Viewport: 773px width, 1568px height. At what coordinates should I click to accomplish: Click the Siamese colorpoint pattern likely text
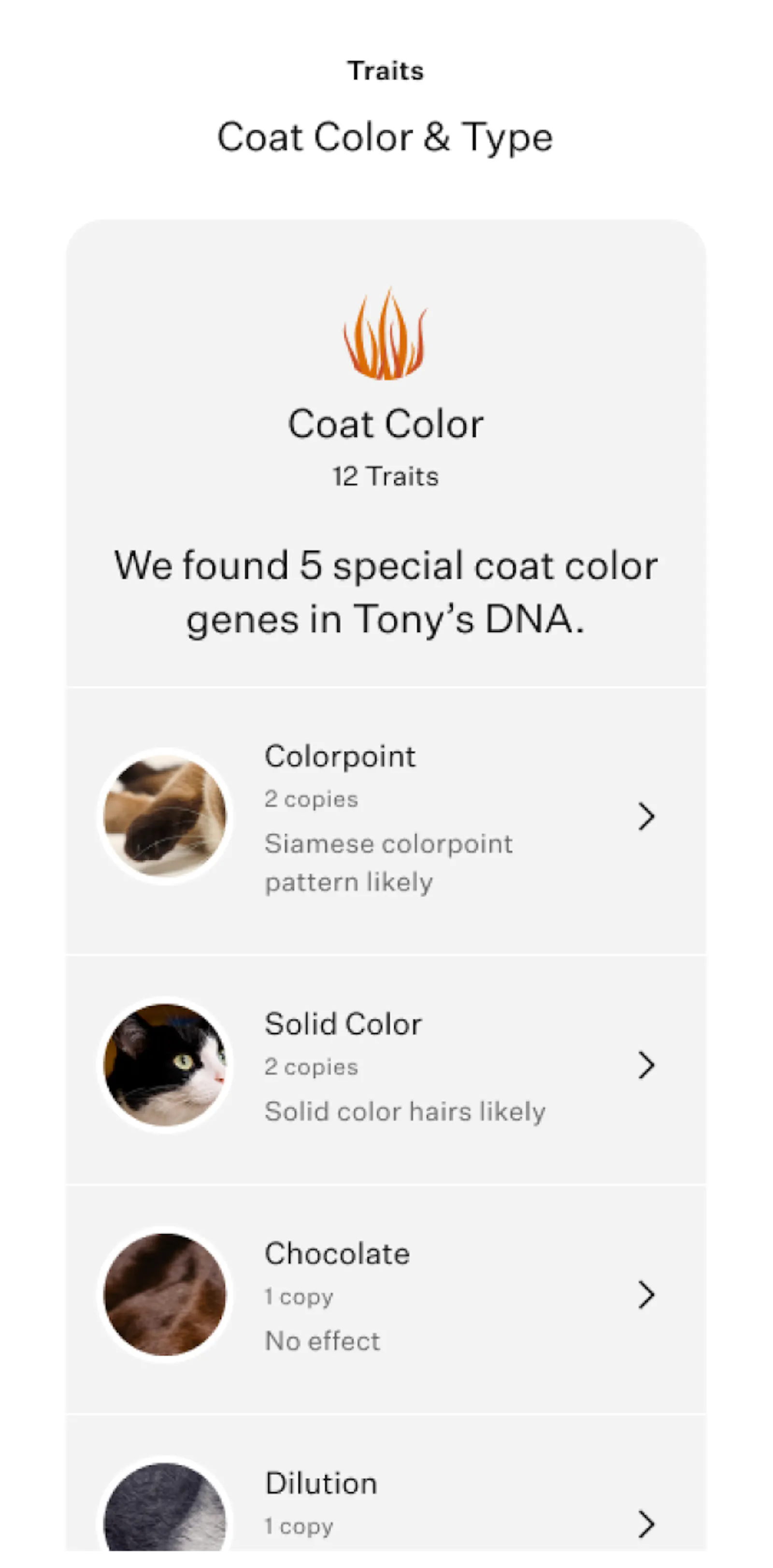(x=388, y=862)
